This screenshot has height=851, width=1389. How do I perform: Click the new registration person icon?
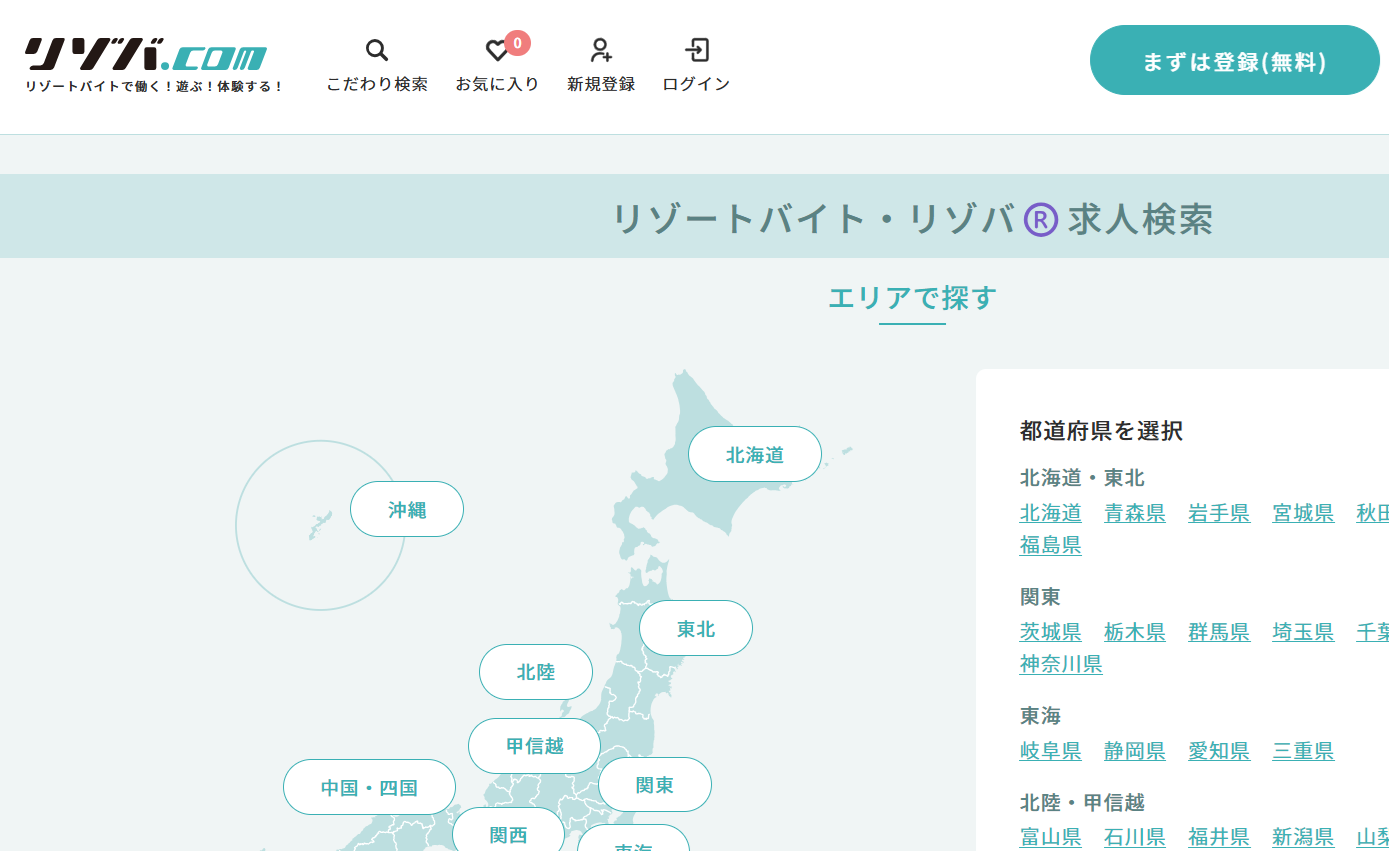(x=600, y=50)
